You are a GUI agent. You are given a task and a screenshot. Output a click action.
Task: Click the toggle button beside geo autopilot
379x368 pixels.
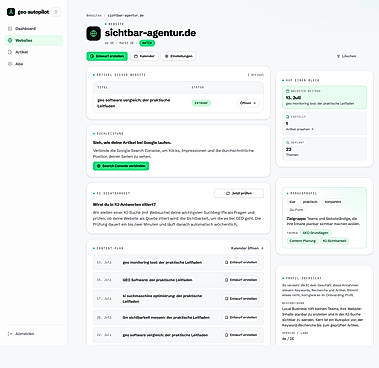click(x=56, y=12)
